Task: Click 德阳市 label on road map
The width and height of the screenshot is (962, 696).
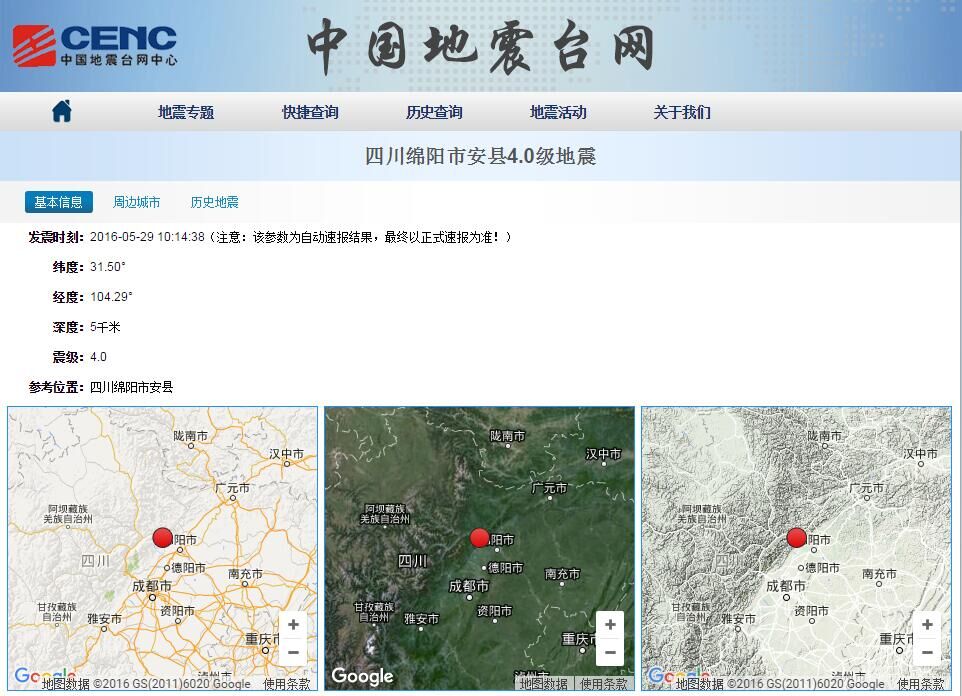Action: point(188,568)
